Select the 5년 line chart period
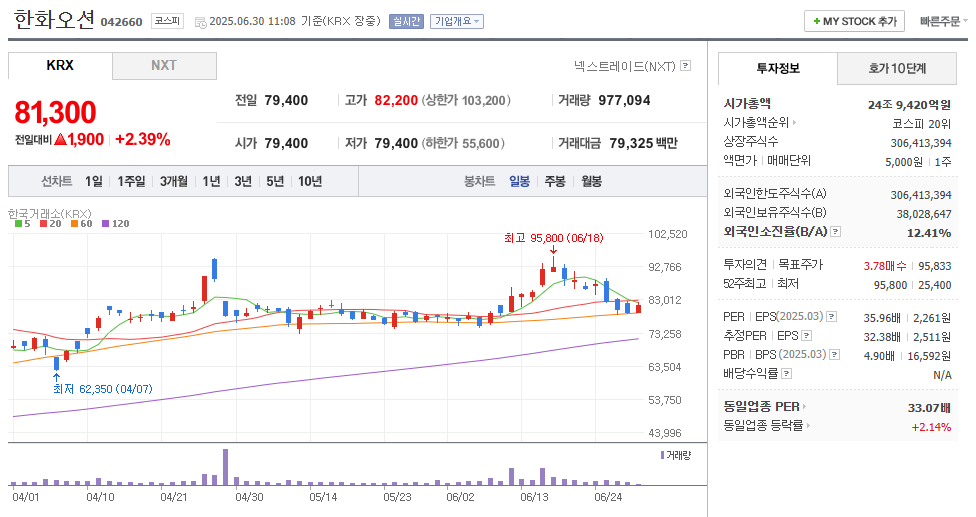 (x=275, y=181)
